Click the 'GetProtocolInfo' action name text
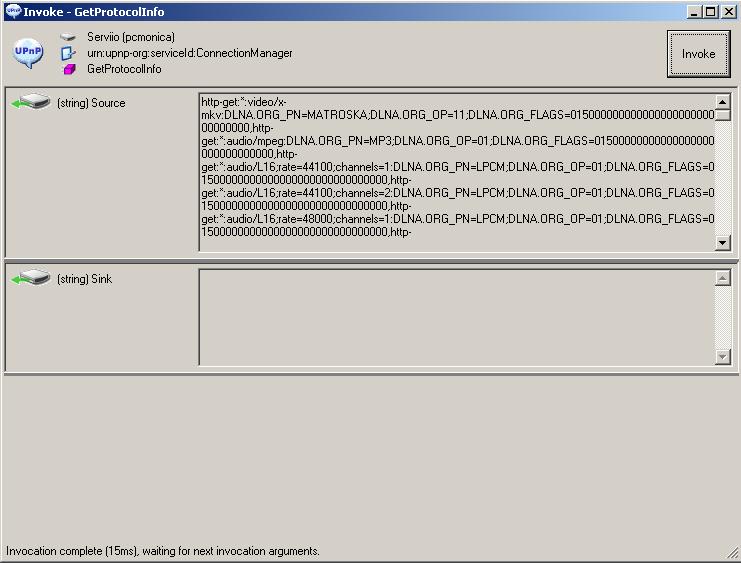 pyautogui.click(x=124, y=69)
